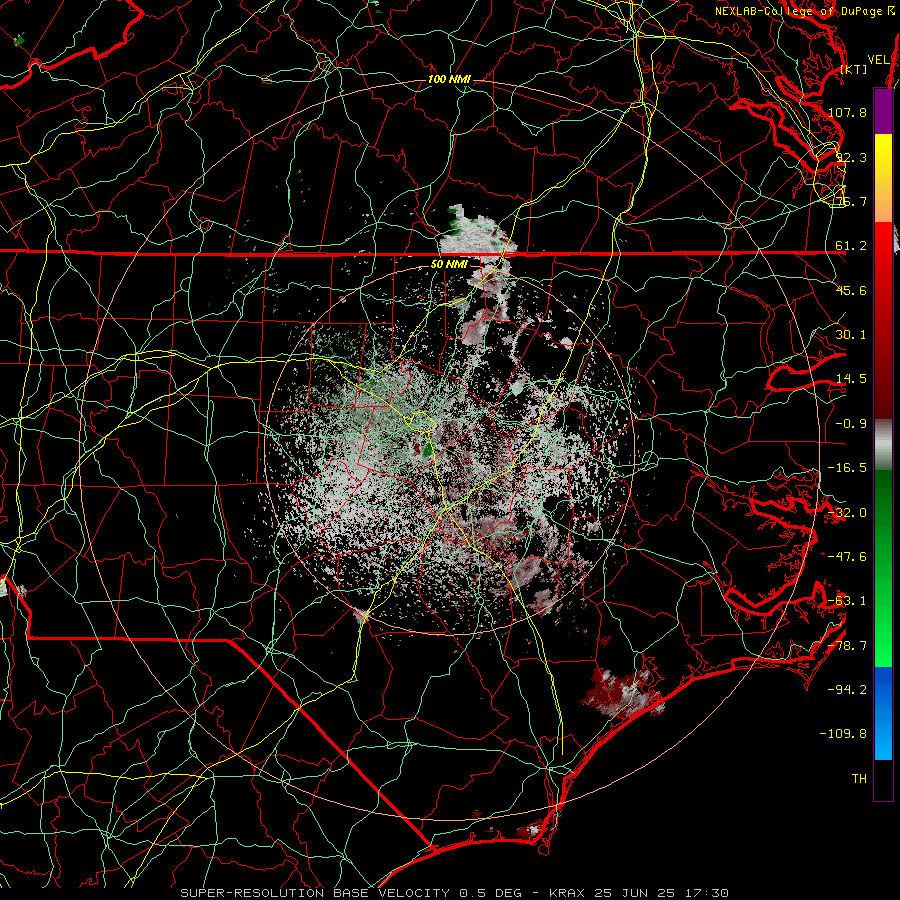Click the -63.1 scale value

pyautogui.click(x=847, y=600)
